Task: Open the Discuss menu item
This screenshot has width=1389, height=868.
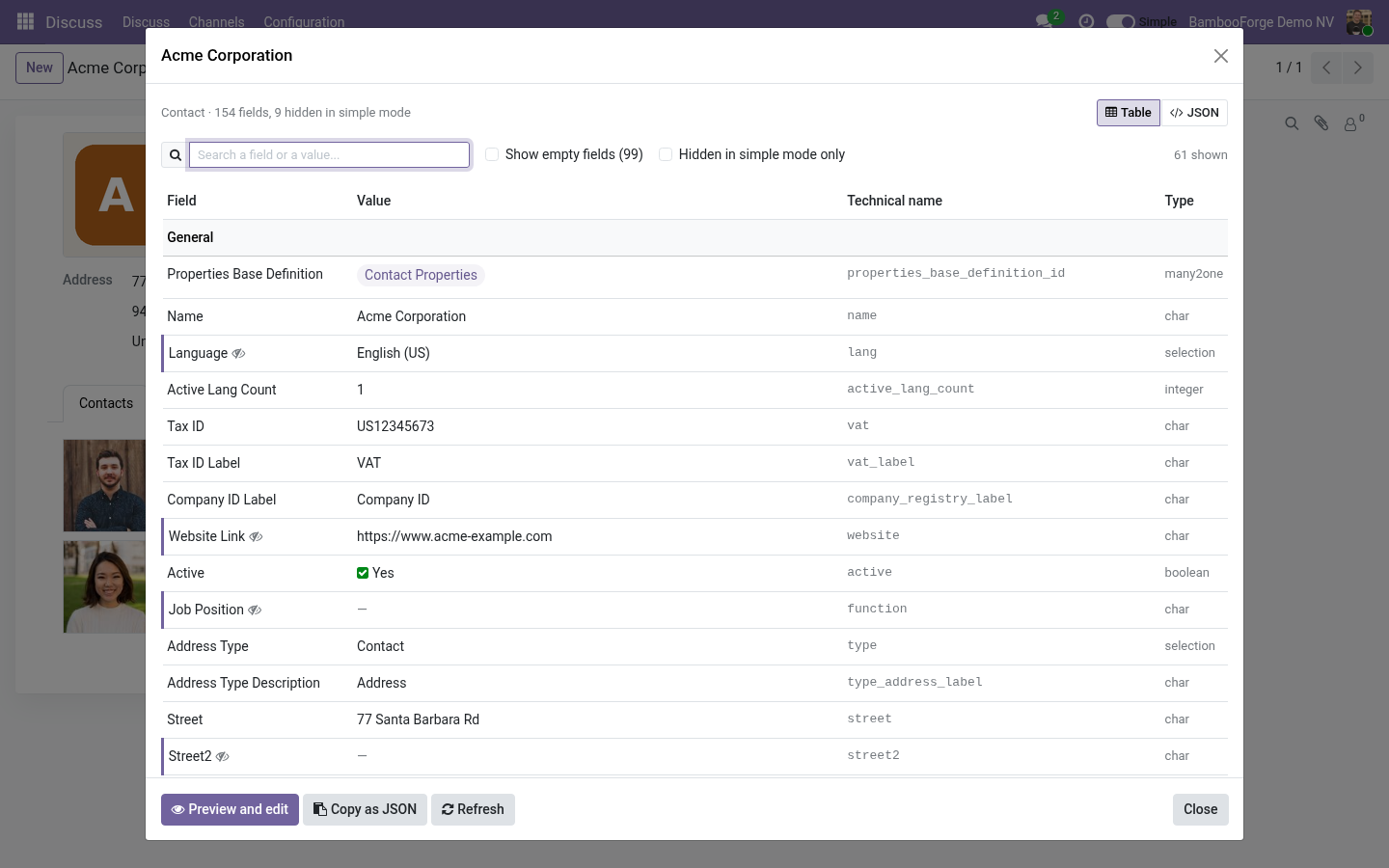Action: click(x=146, y=21)
